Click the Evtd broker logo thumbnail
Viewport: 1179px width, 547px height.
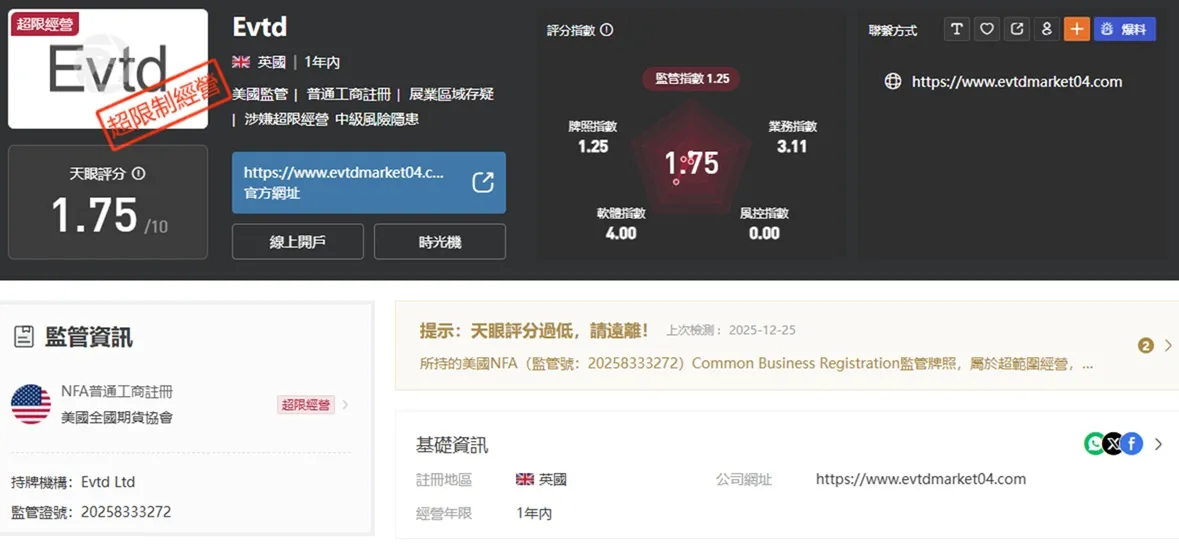click(108, 69)
